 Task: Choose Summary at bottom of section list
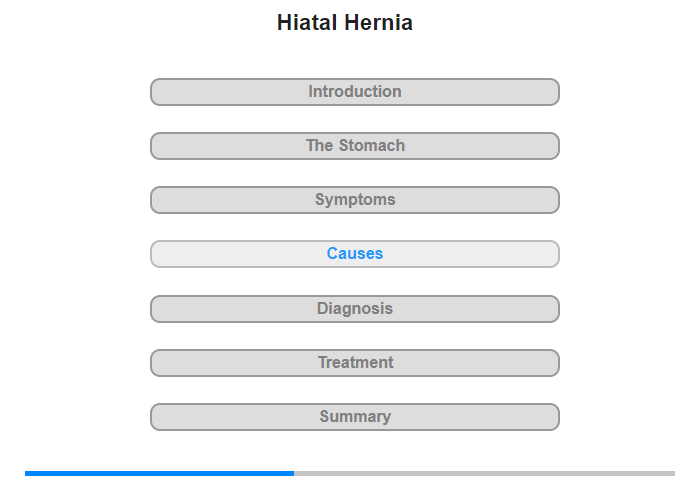(x=355, y=417)
